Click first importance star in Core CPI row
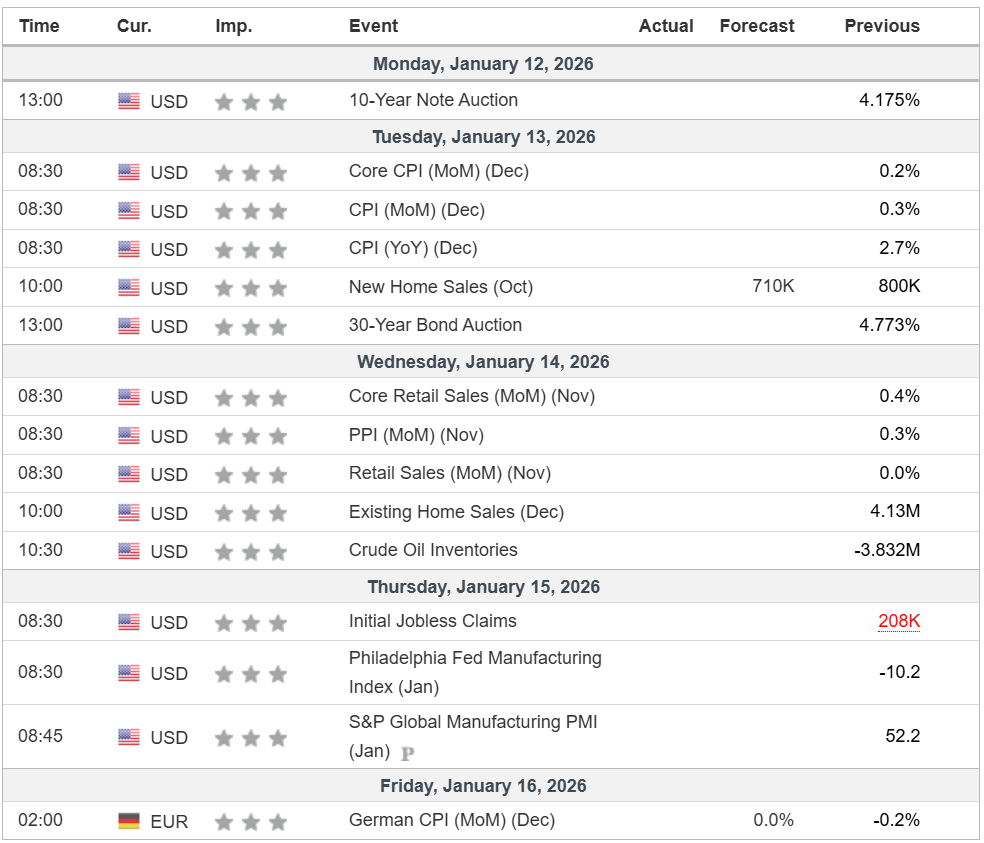The width and height of the screenshot is (984, 843). coord(224,173)
